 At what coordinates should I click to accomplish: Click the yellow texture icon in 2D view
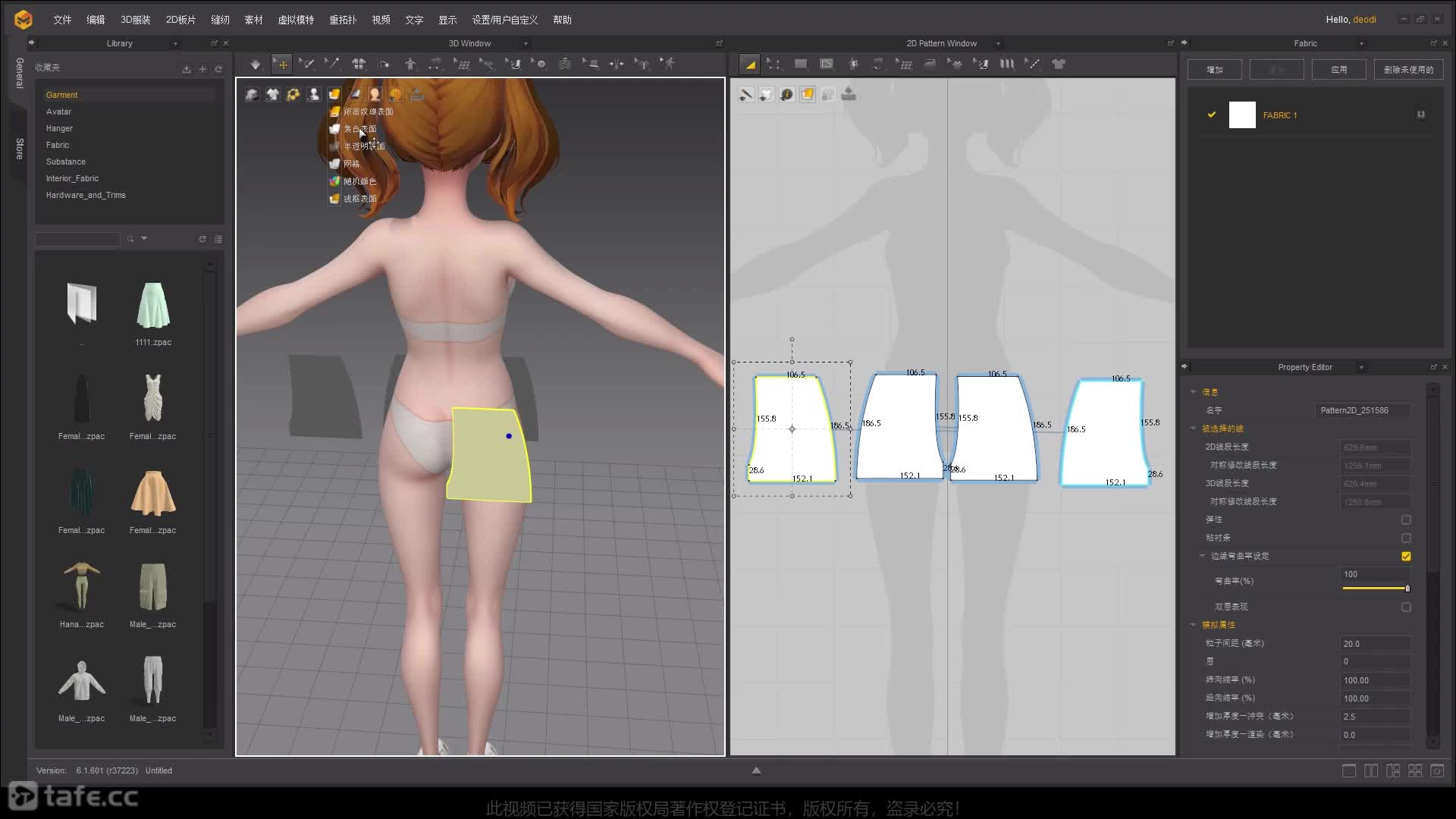[808, 94]
